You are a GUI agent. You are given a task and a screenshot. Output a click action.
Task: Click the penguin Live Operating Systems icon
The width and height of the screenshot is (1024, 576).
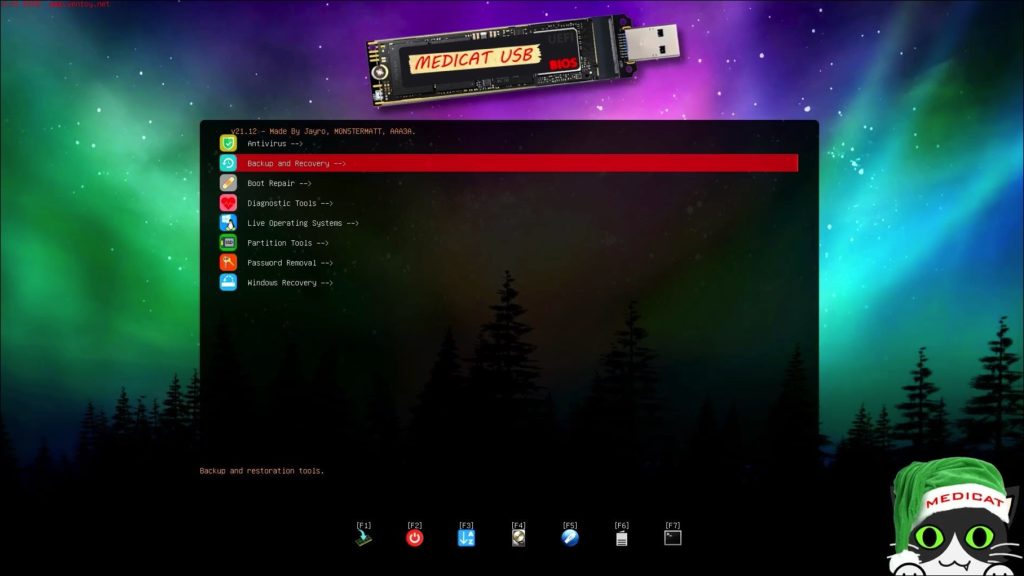(228, 223)
